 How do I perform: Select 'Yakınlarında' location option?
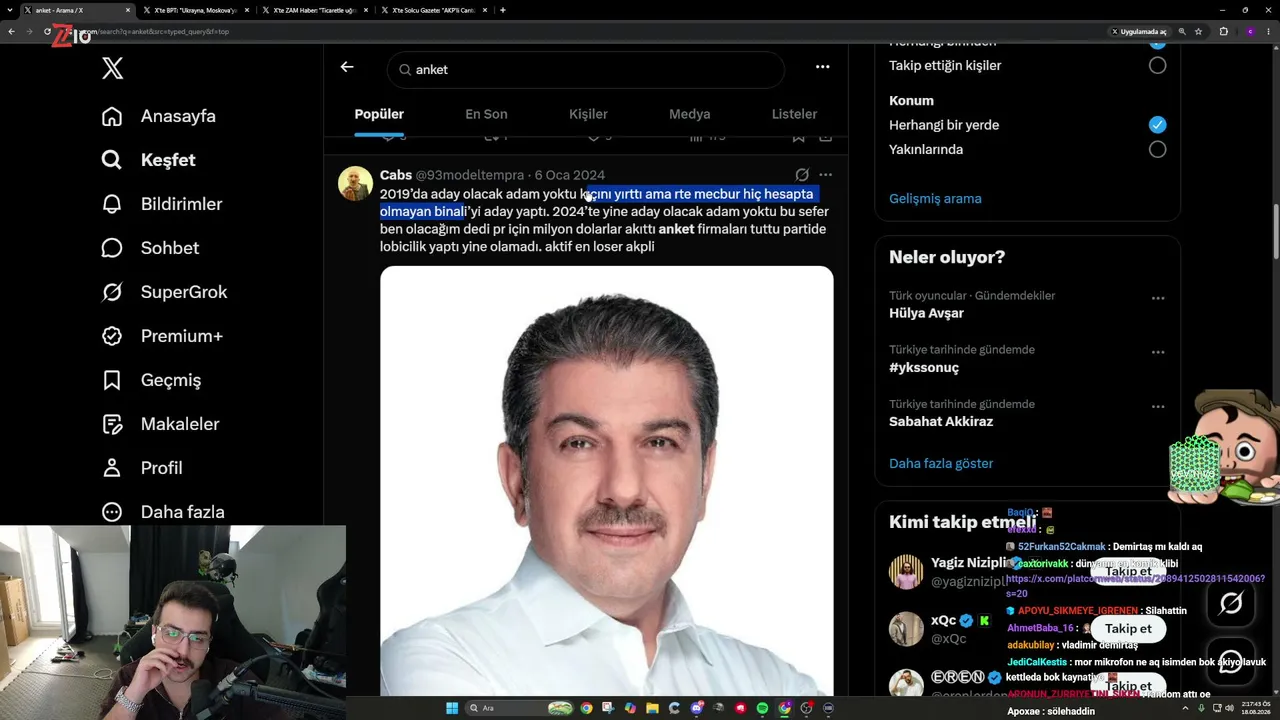tap(1157, 149)
